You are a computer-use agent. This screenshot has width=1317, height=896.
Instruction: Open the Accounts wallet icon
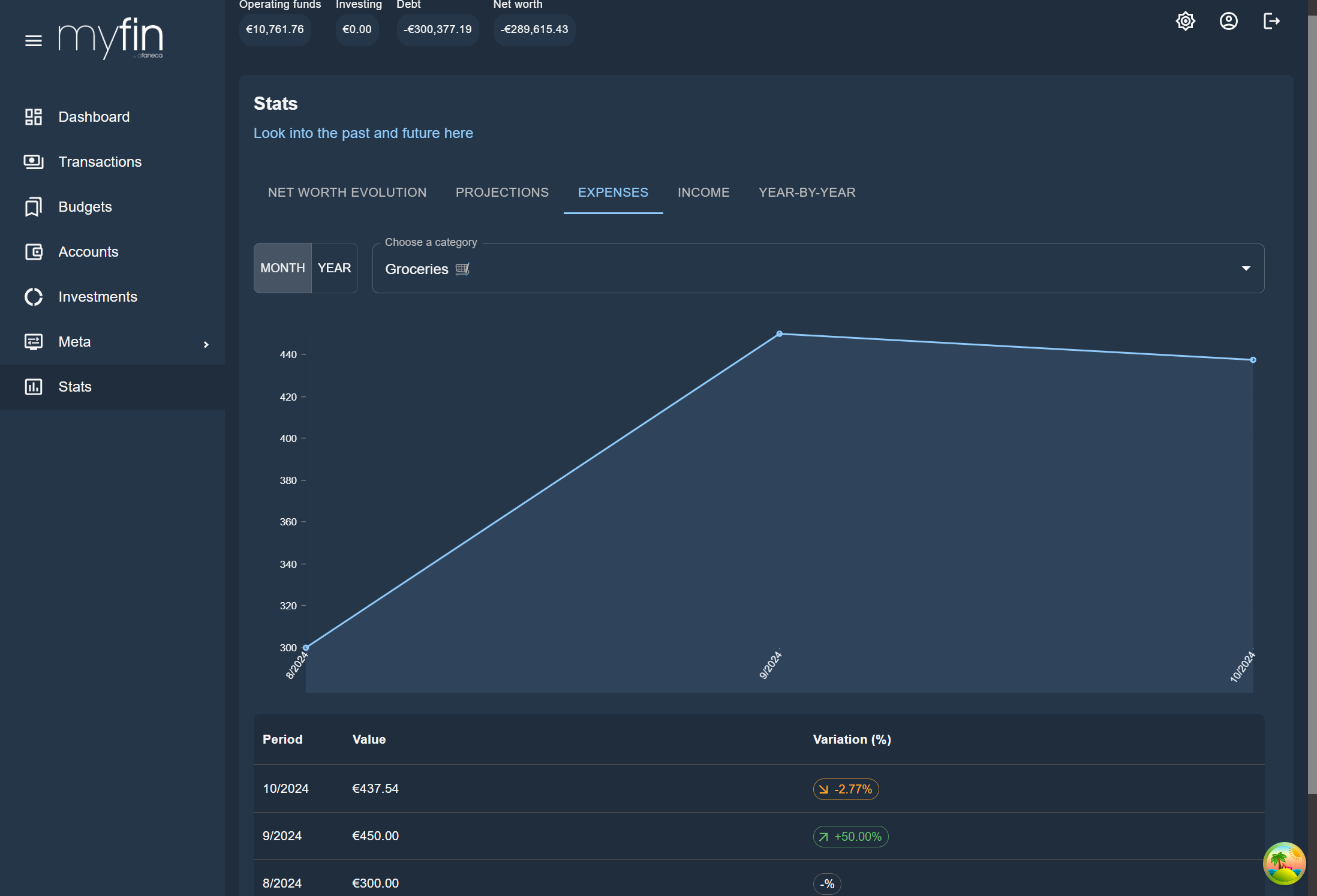[x=34, y=252]
